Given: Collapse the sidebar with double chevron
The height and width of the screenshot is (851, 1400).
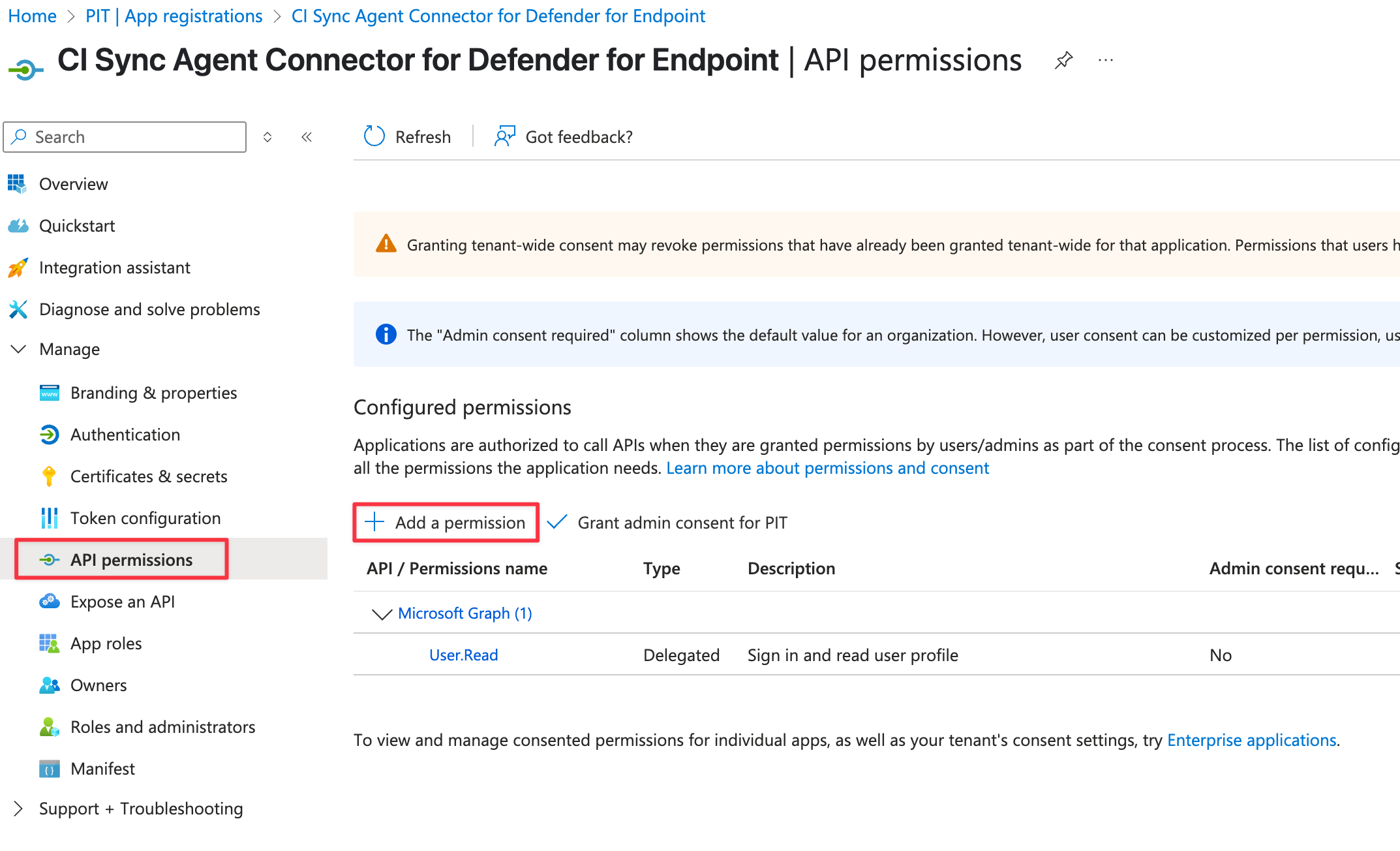Looking at the screenshot, I should click(307, 137).
